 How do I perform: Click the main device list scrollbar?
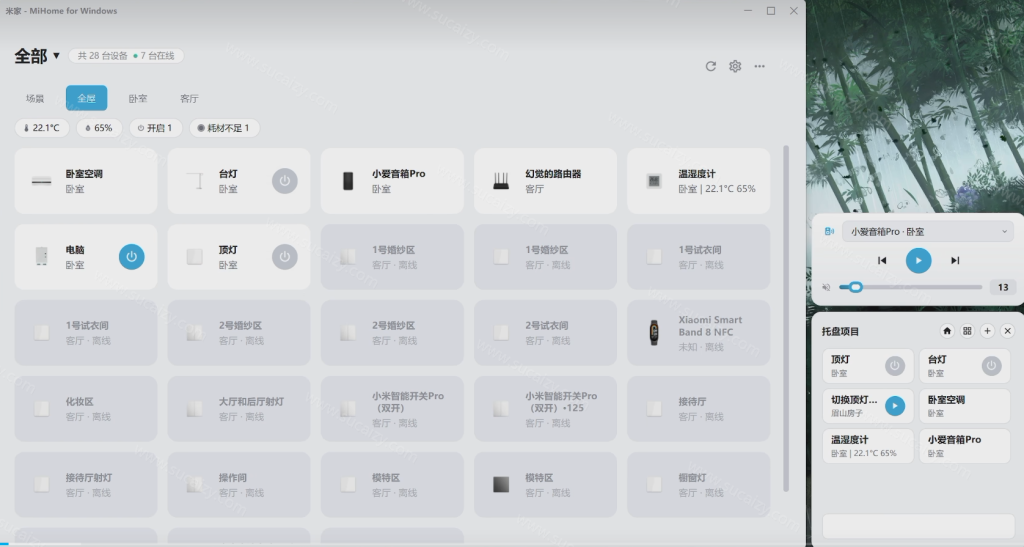(x=786, y=318)
